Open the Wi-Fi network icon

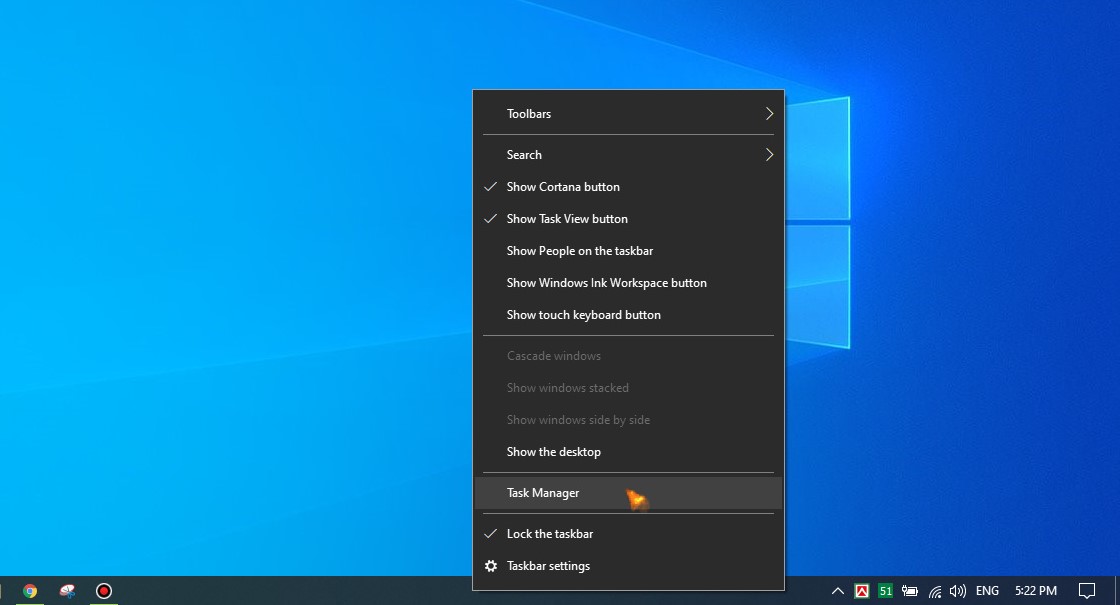click(934, 591)
